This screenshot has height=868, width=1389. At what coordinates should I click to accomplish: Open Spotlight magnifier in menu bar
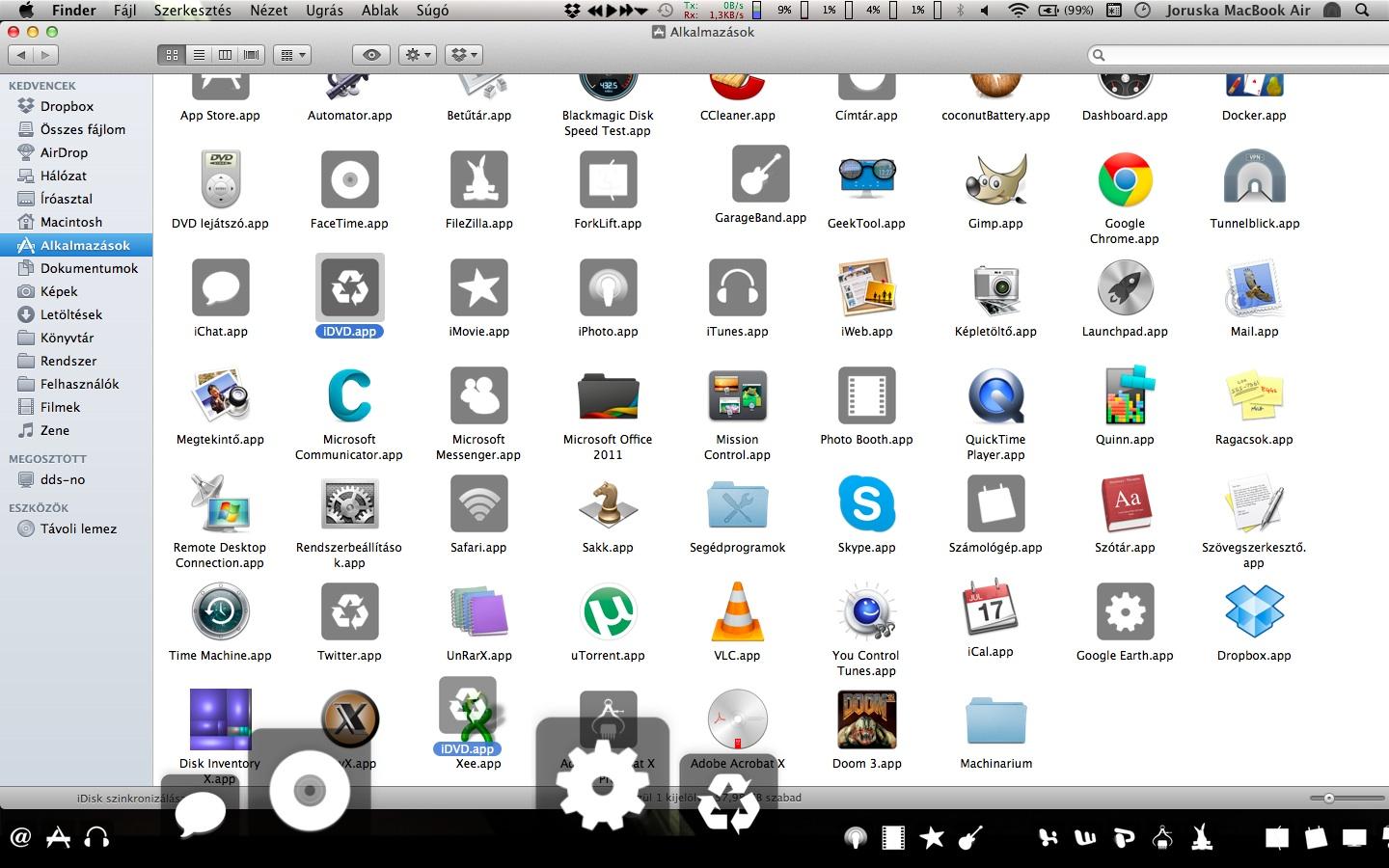click(1362, 10)
